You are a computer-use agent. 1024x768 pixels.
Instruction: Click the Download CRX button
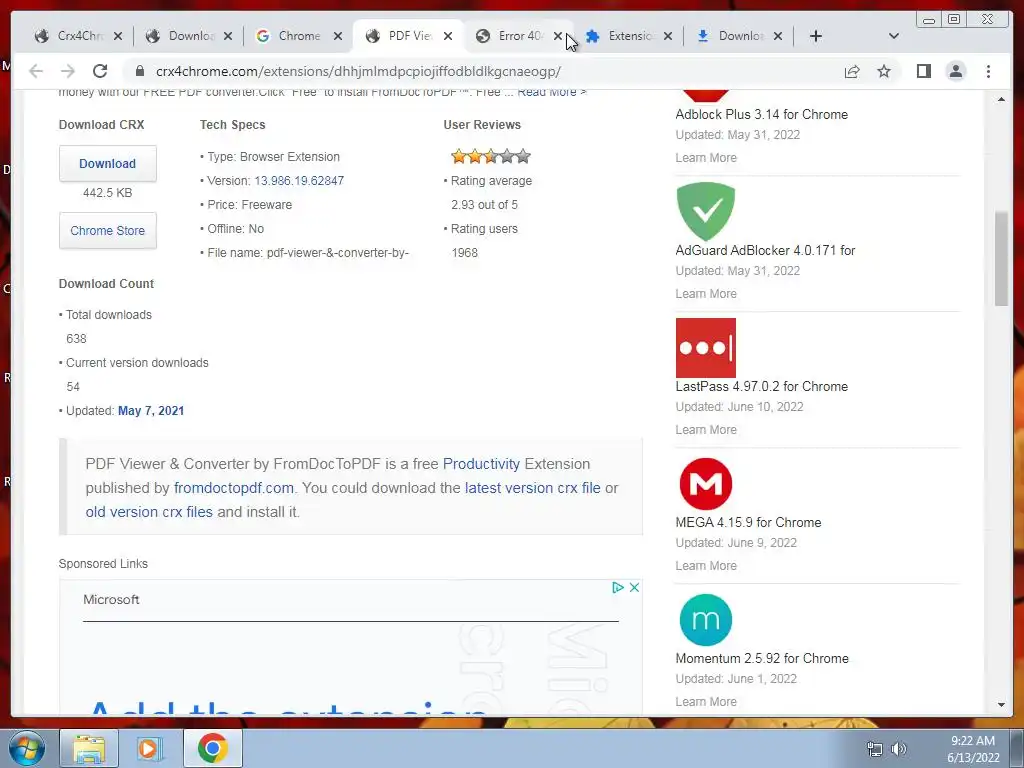pyautogui.click(x=108, y=163)
